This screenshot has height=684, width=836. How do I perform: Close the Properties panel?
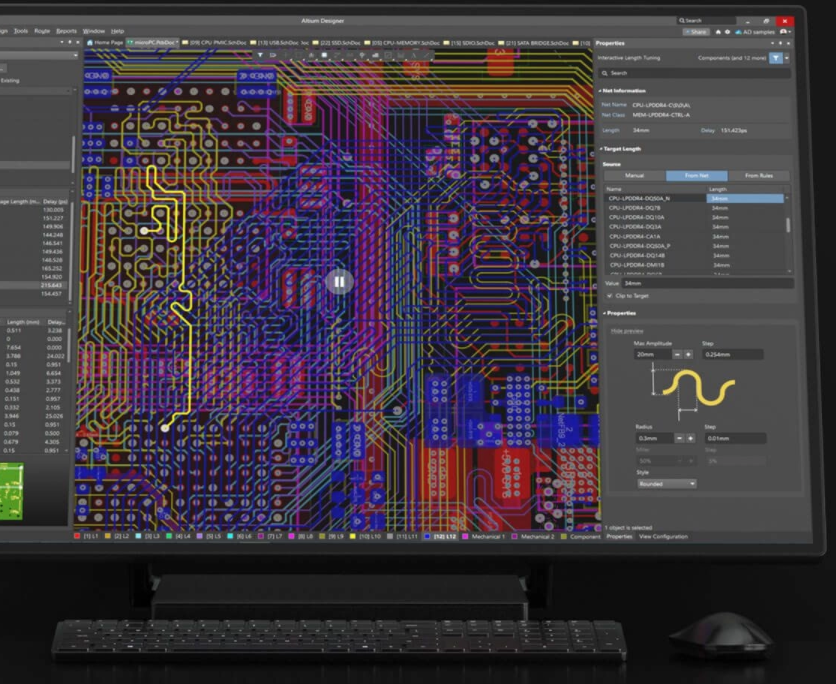(x=789, y=43)
